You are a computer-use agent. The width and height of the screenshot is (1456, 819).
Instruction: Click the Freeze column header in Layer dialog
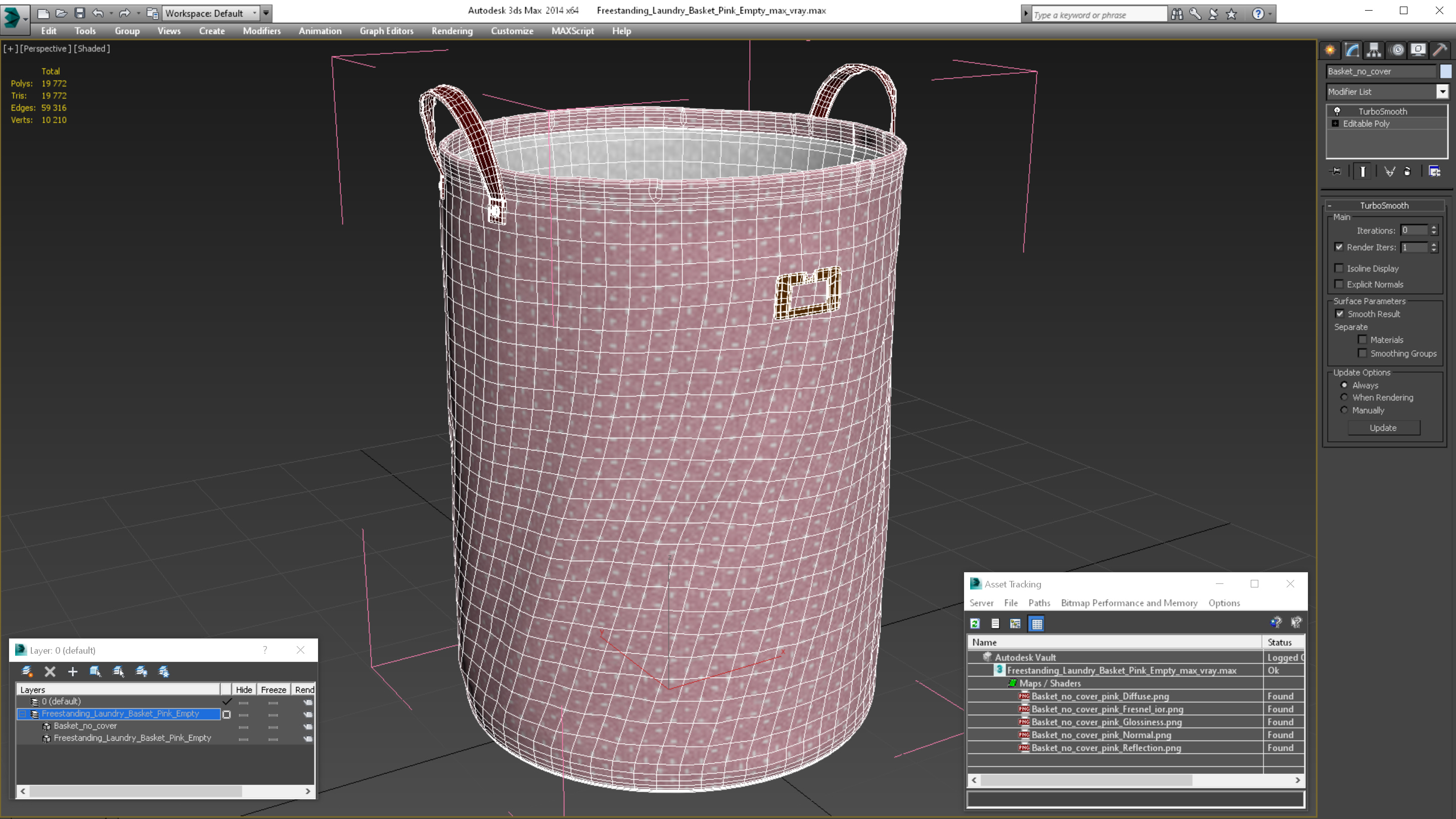274,690
